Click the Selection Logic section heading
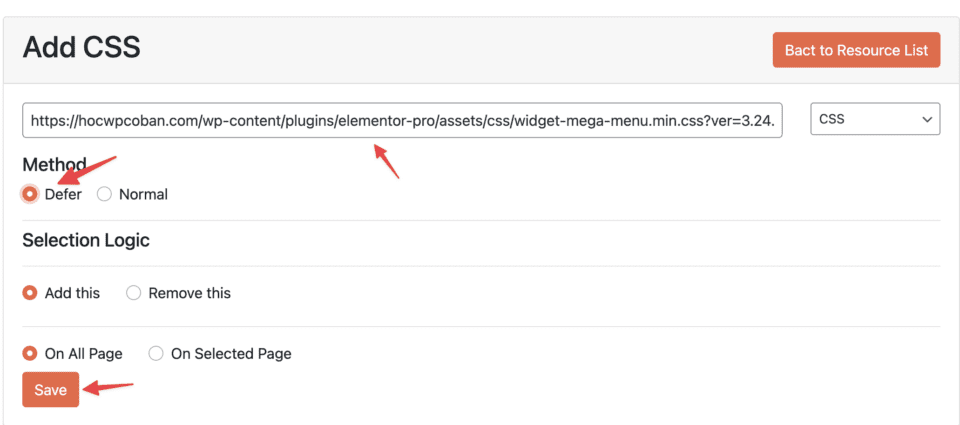960x425 pixels. 86,240
